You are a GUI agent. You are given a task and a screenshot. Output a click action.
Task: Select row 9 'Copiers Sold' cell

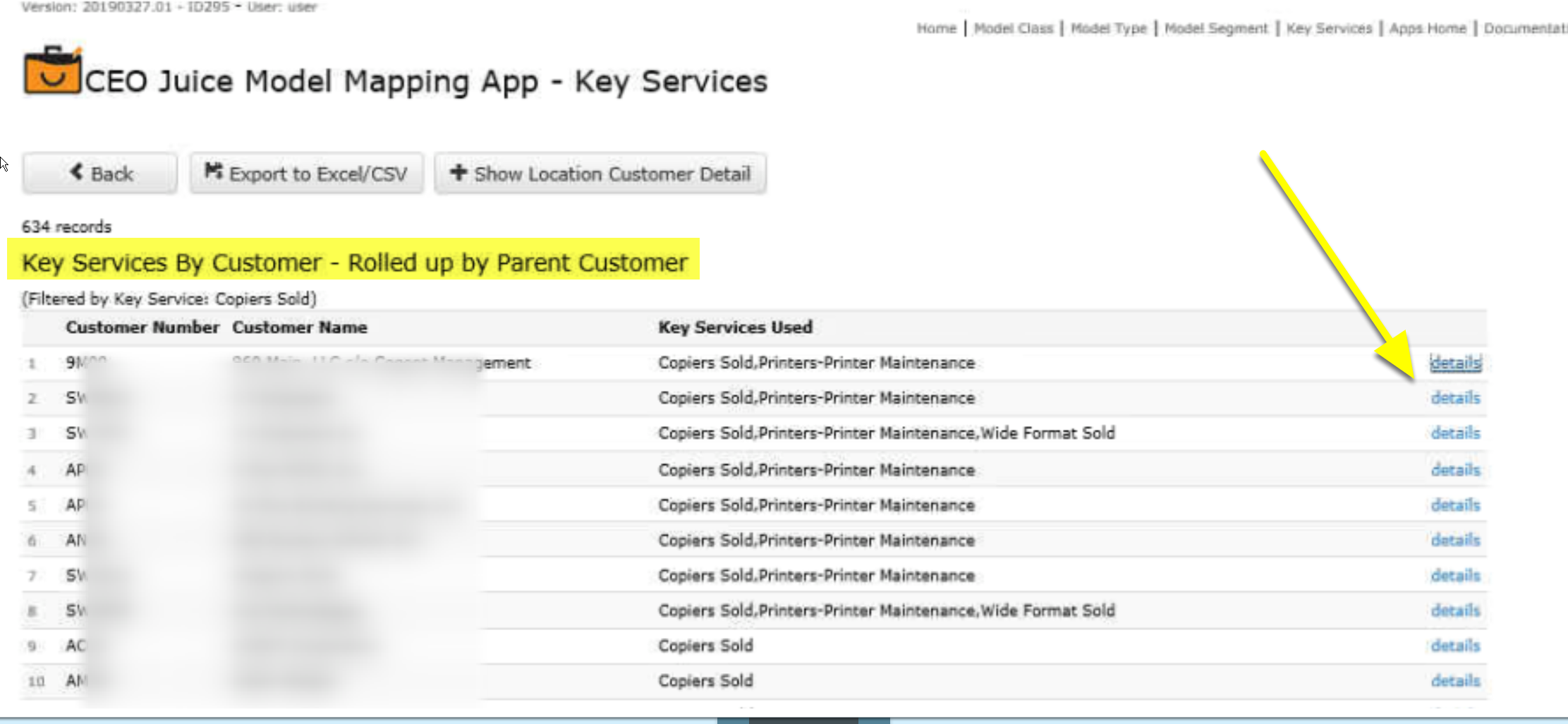pos(705,646)
